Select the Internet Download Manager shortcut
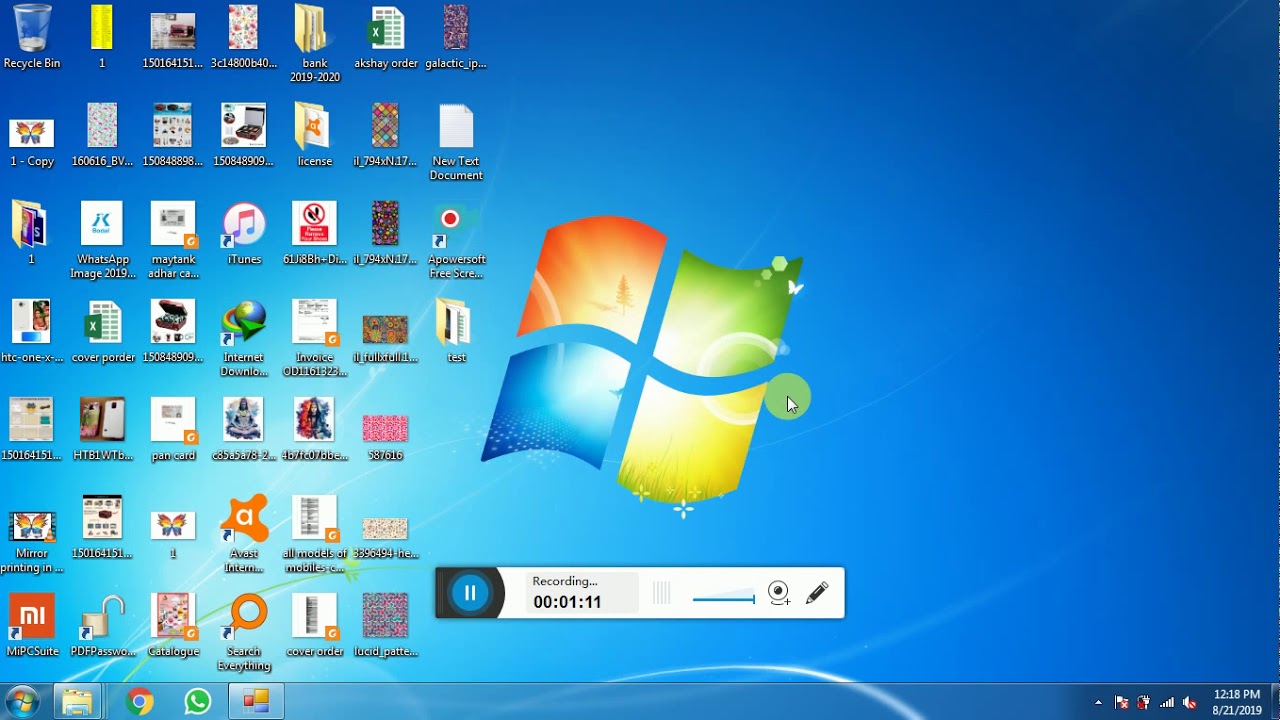This screenshot has width=1280, height=720. [244, 339]
